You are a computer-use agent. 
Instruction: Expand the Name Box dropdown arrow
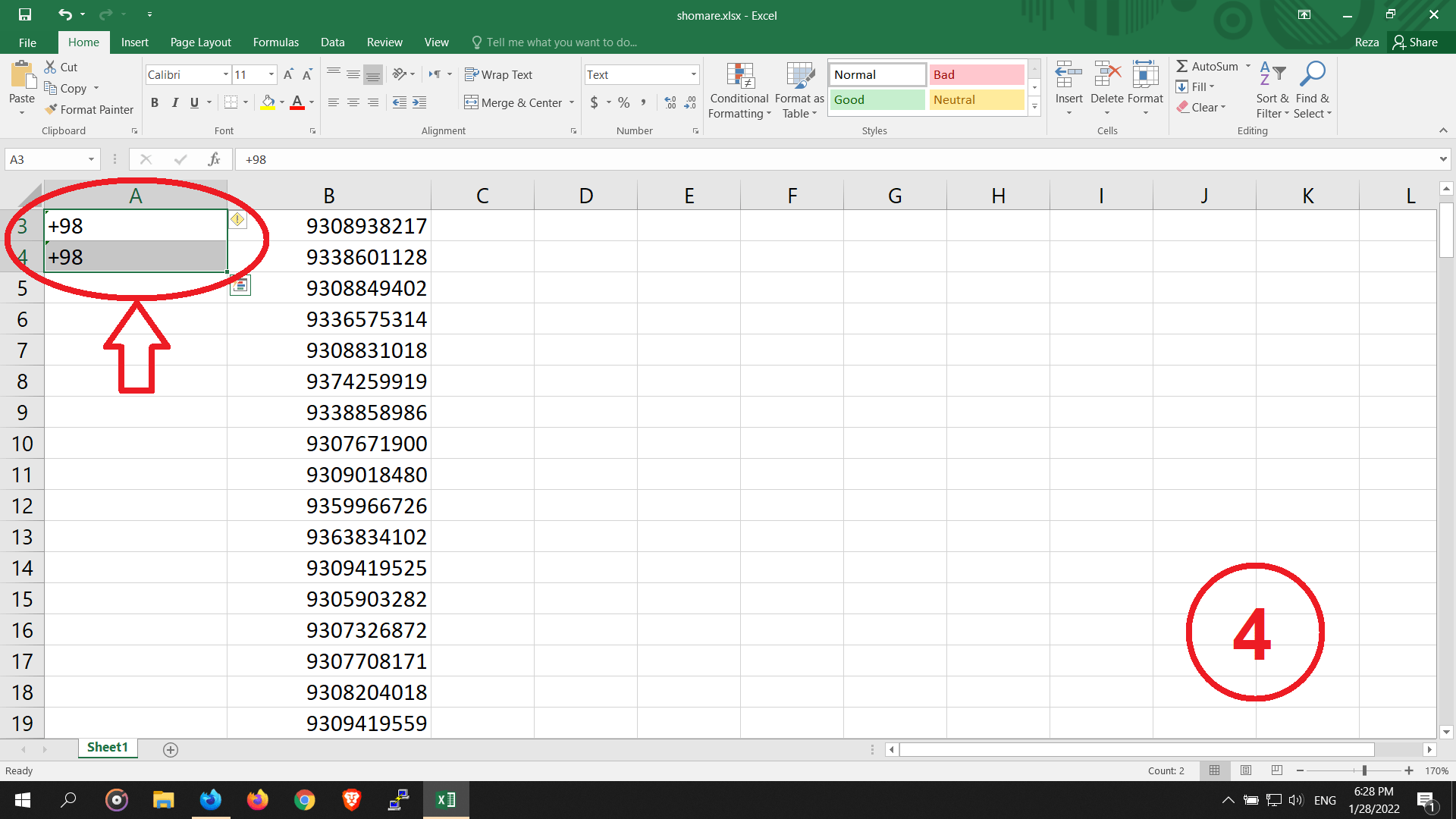click(91, 159)
